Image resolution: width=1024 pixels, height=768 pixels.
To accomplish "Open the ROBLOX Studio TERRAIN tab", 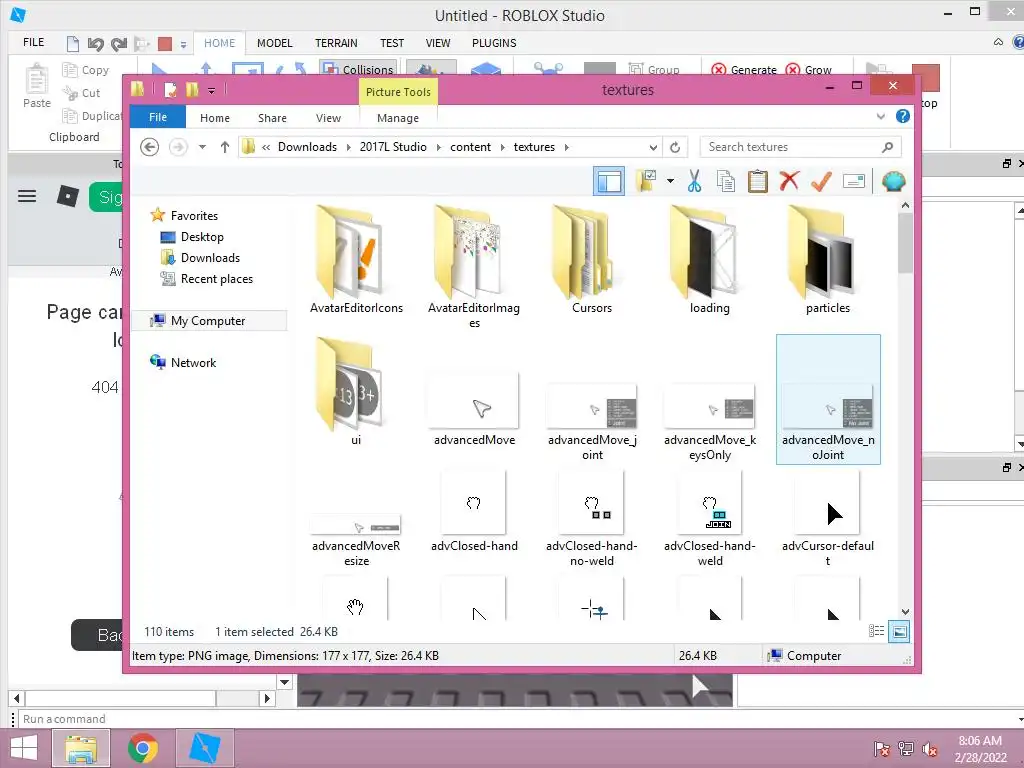I will tap(336, 43).
